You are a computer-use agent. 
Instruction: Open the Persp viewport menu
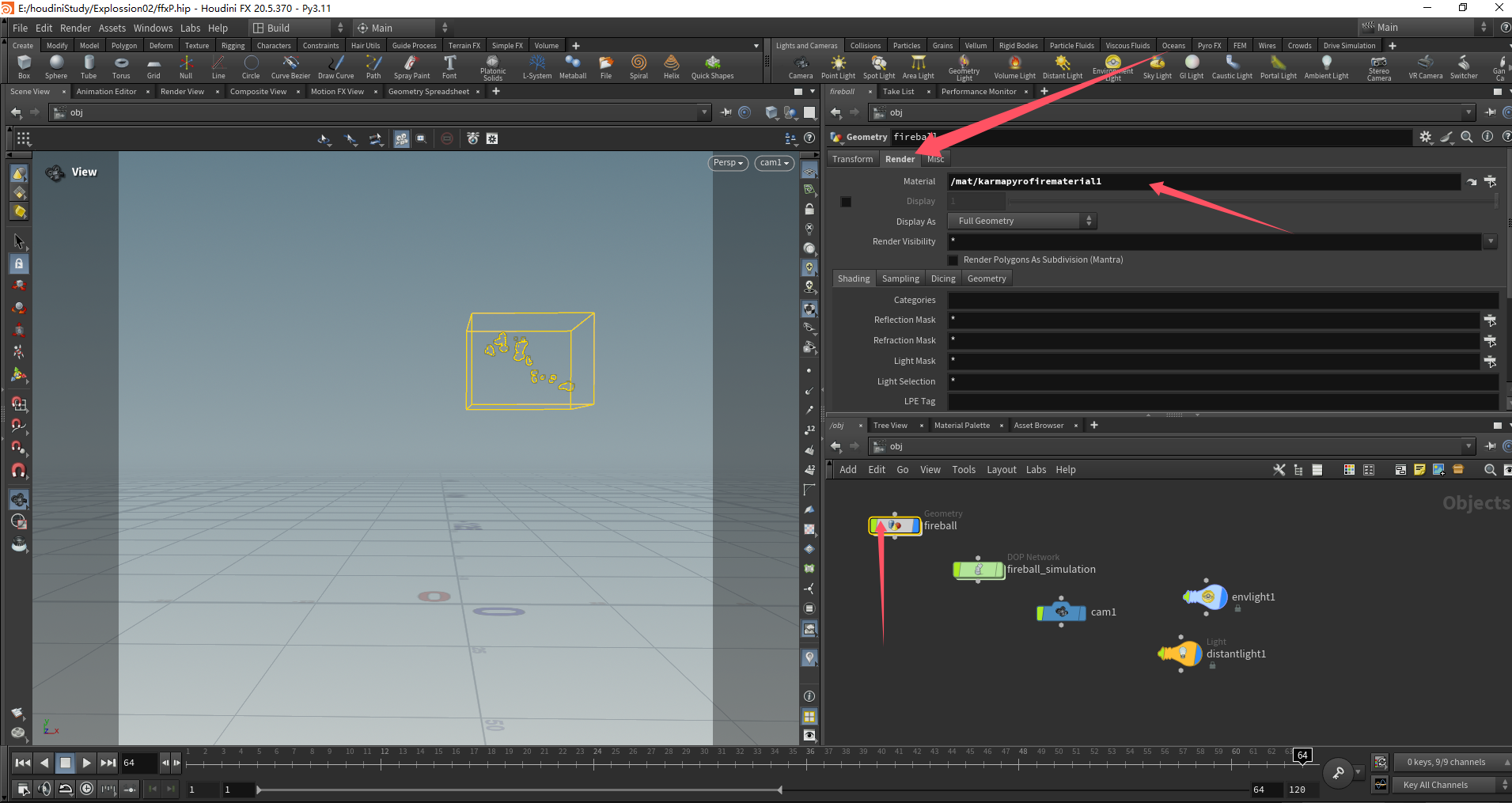[x=728, y=163]
